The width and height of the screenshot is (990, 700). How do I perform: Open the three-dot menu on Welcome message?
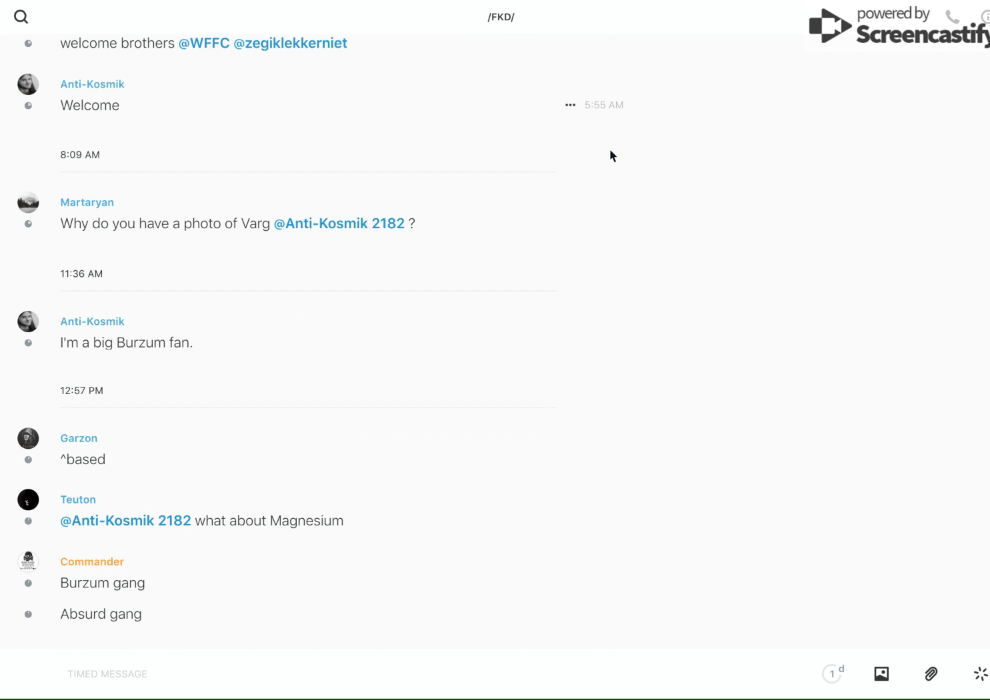(x=570, y=105)
